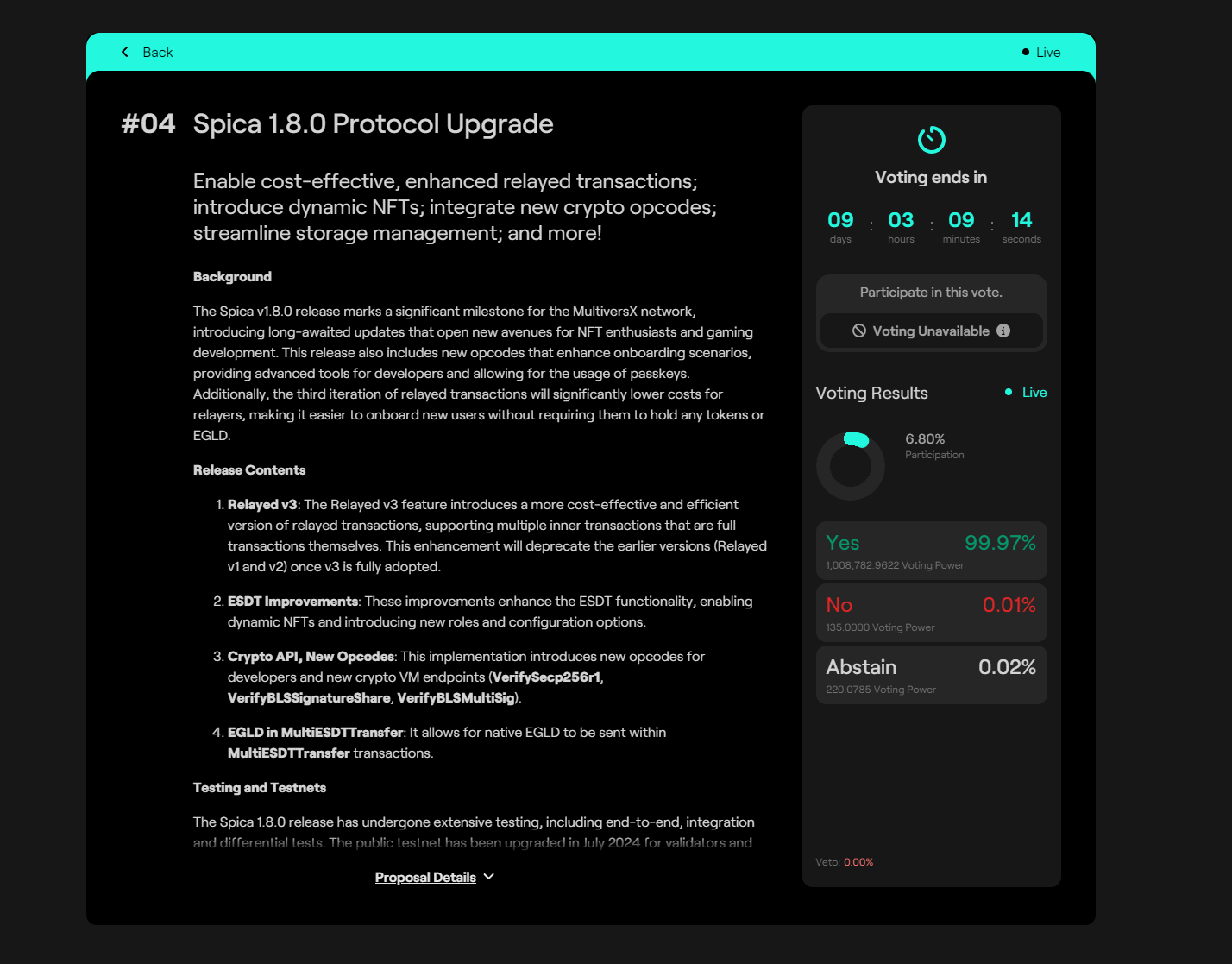1232x964 pixels.
Task: Click the 'Release Contents' heading
Action: 249,469
